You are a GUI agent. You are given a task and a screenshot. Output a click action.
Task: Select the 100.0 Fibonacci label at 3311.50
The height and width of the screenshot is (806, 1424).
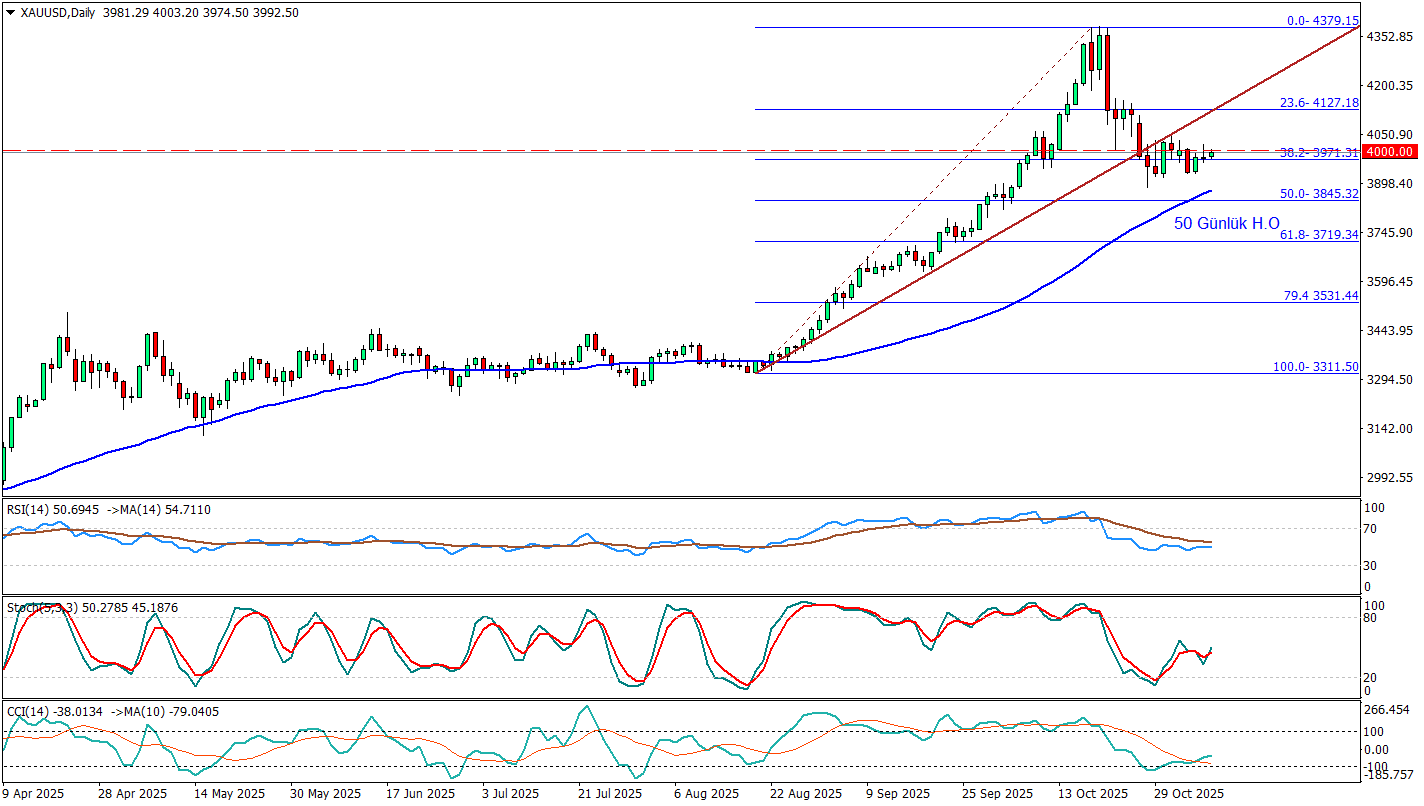[x=1316, y=367]
